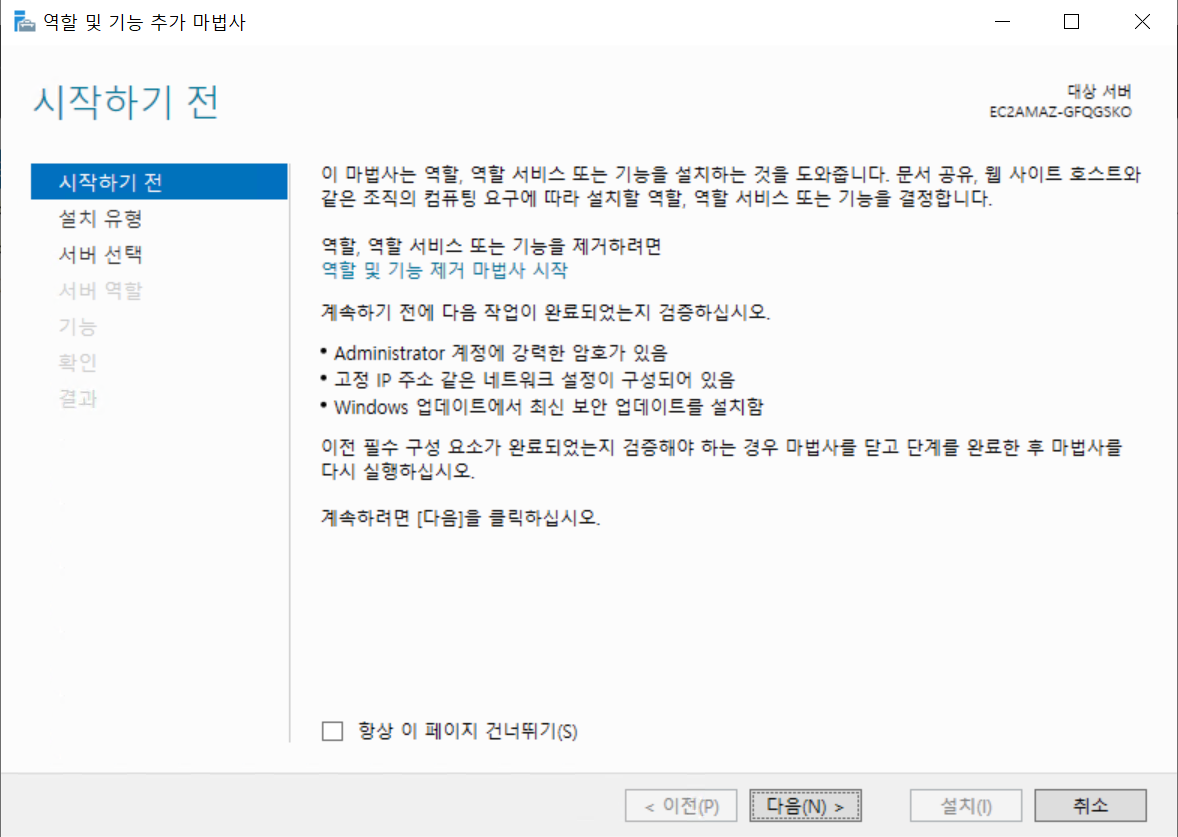Click the large 시작하기 전 page heading
Viewport: 1178px width, 837px height.
click(x=126, y=103)
